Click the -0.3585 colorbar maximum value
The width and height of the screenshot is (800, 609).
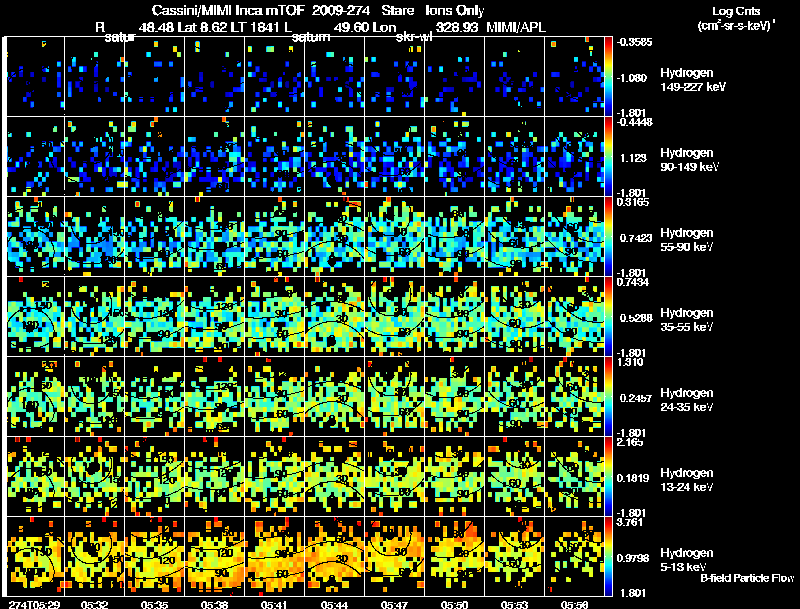pyautogui.click(x=634, y=42)
